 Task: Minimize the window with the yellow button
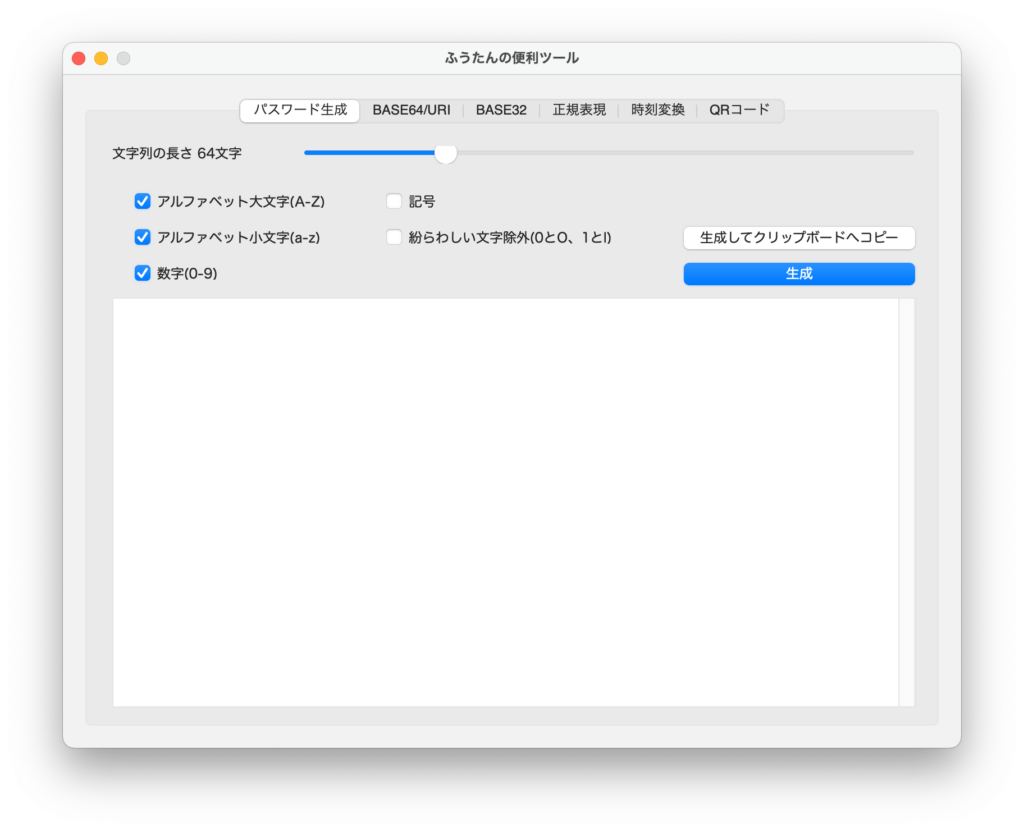pos(100,58)
